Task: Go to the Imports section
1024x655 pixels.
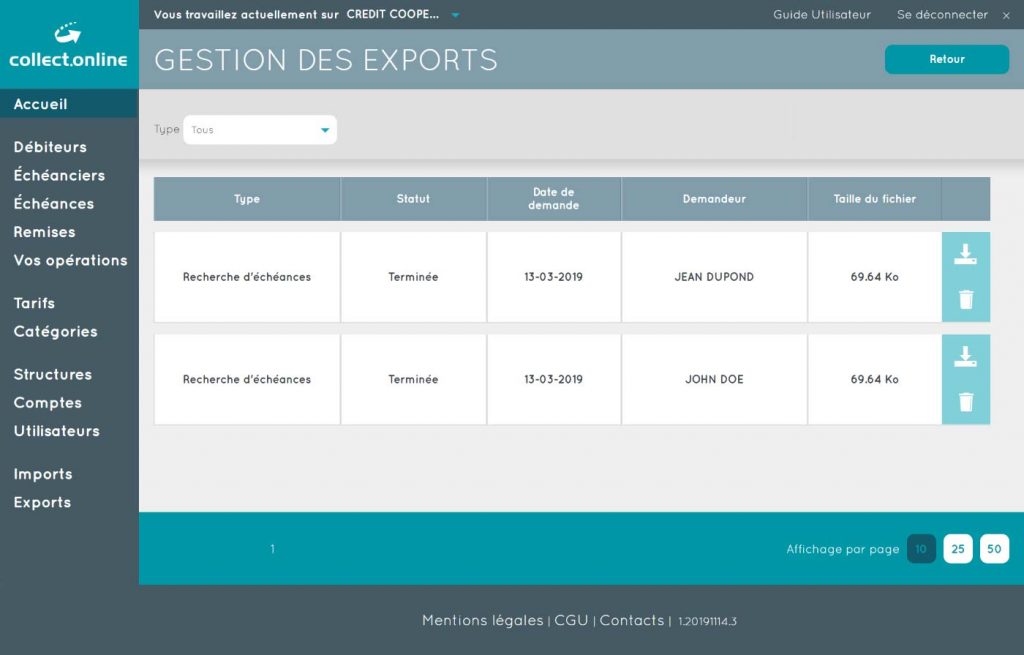Action: [x=42, y=474]
